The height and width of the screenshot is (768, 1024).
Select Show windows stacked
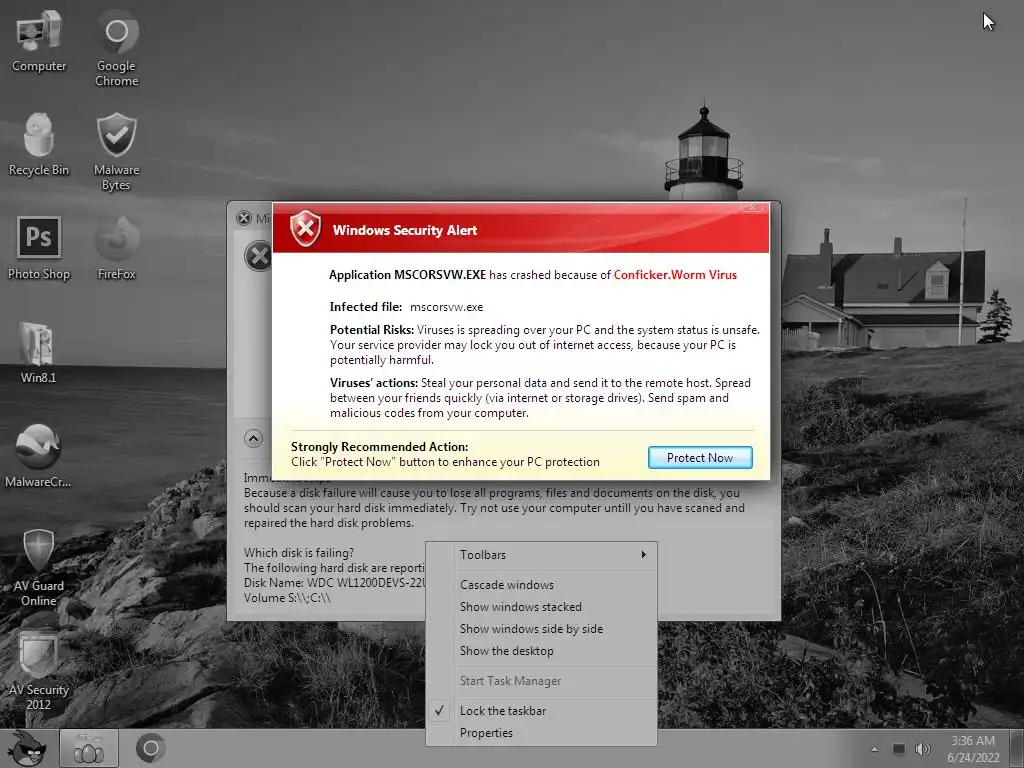[541, 607]
